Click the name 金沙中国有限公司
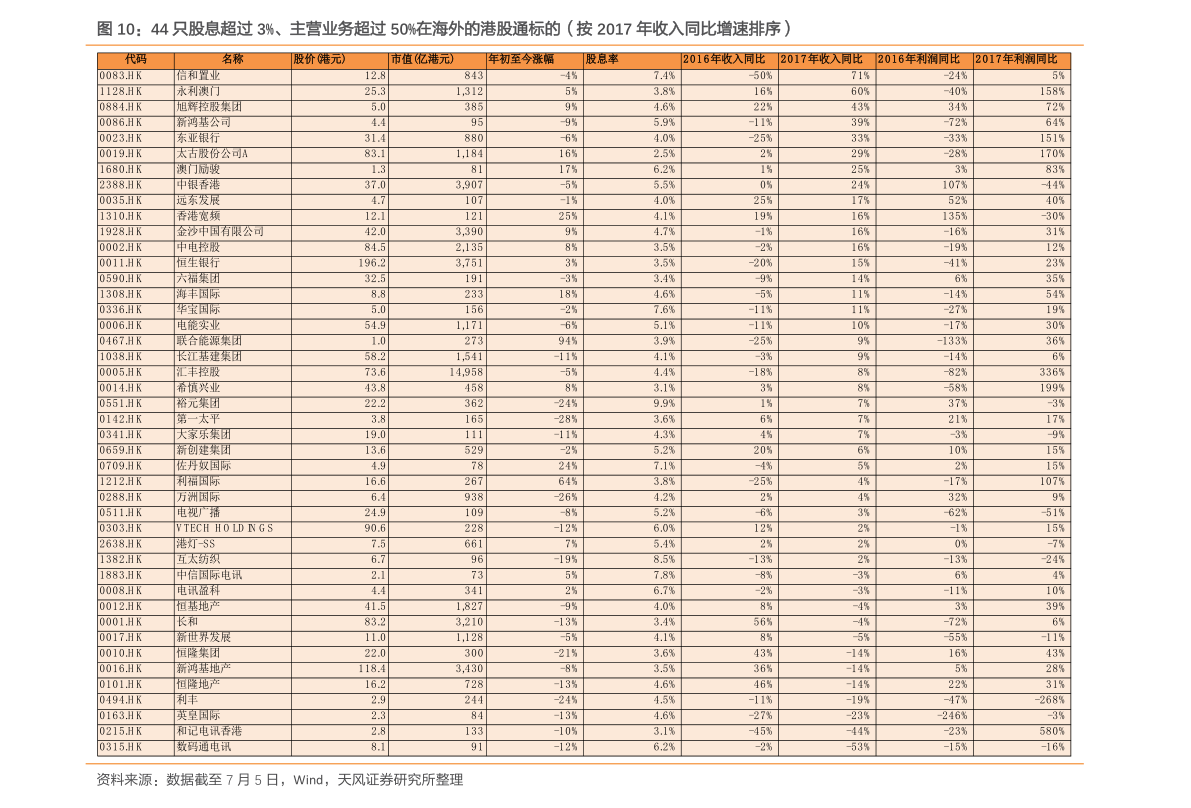The image size is (1191, 808). (x=220, y=232)
